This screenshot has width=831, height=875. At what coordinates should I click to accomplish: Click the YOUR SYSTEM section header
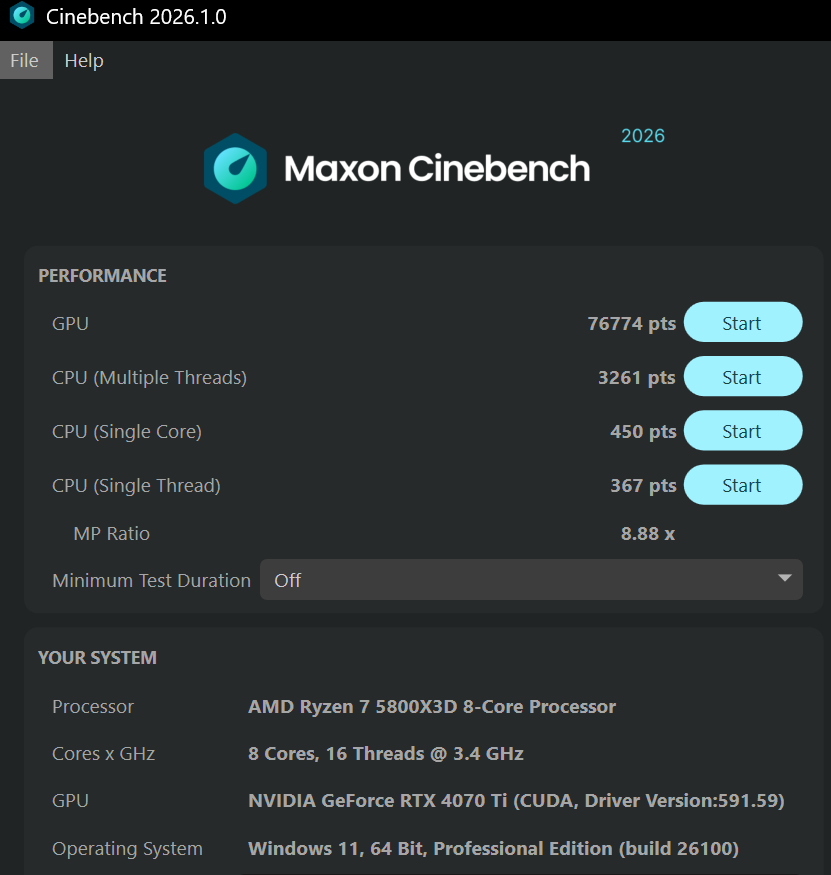tap(96, 657)
